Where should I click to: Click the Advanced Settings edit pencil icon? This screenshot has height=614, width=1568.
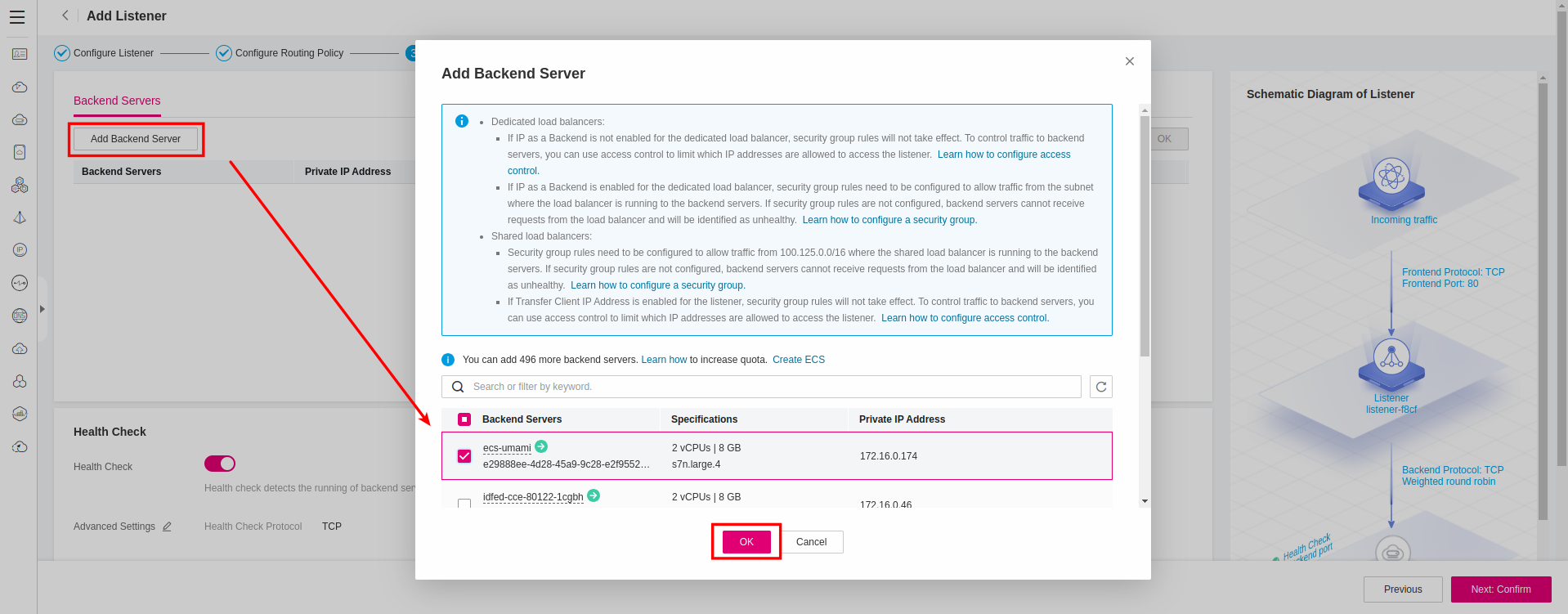coord(167,527)
